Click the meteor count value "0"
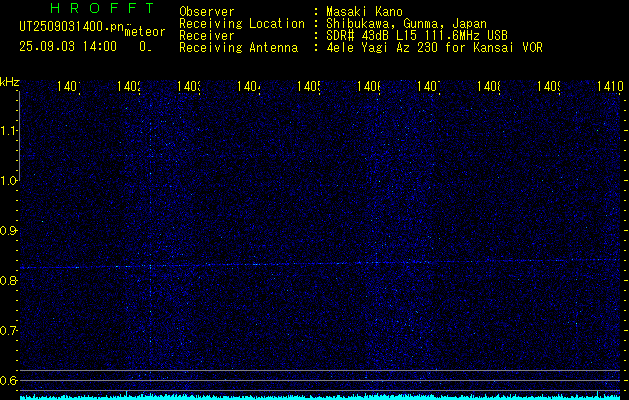 pos(143,47)
